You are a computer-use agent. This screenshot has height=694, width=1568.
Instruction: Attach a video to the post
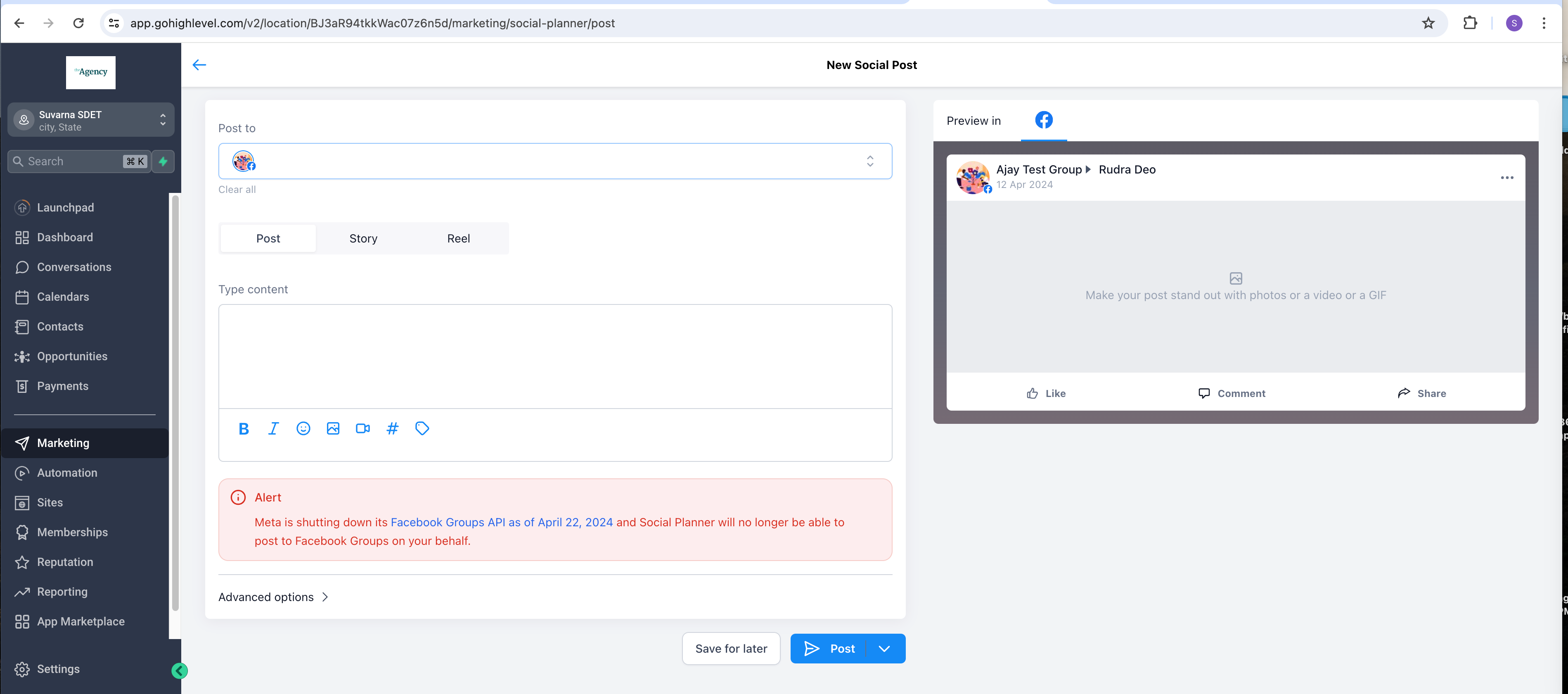click(x=363, y=429)
